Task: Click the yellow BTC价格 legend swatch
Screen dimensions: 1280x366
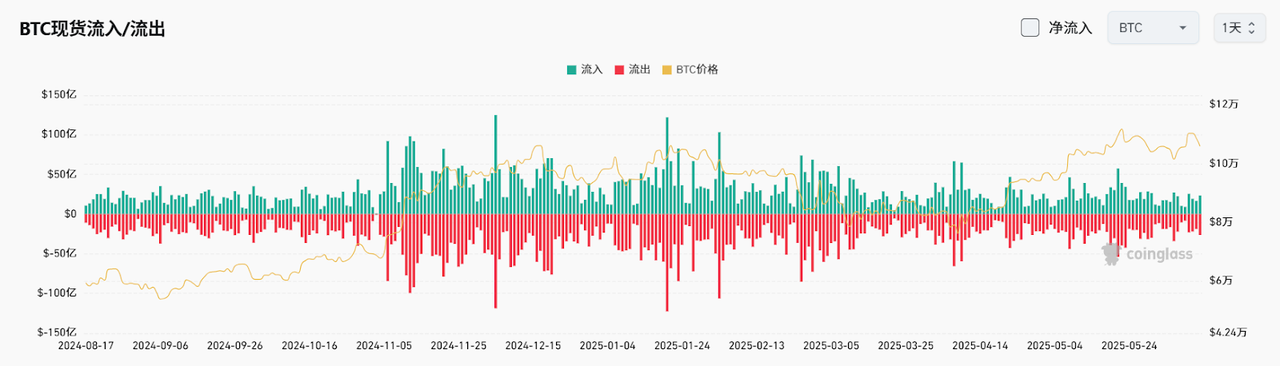Action: coord(666,70)
